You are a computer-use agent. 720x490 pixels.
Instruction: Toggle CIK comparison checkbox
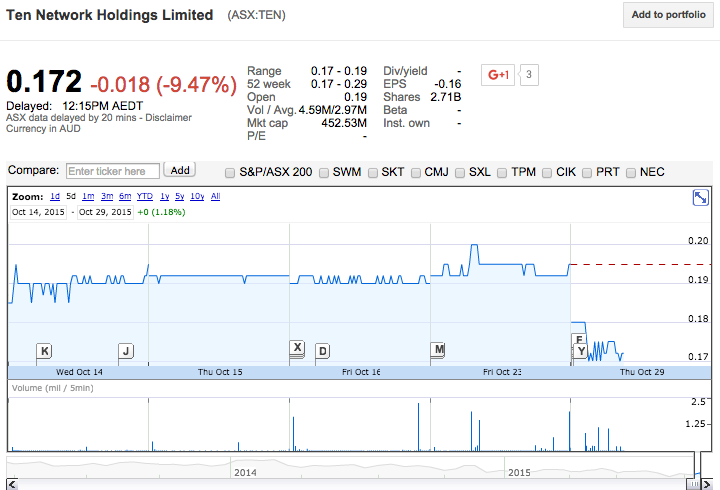[547, 173]
